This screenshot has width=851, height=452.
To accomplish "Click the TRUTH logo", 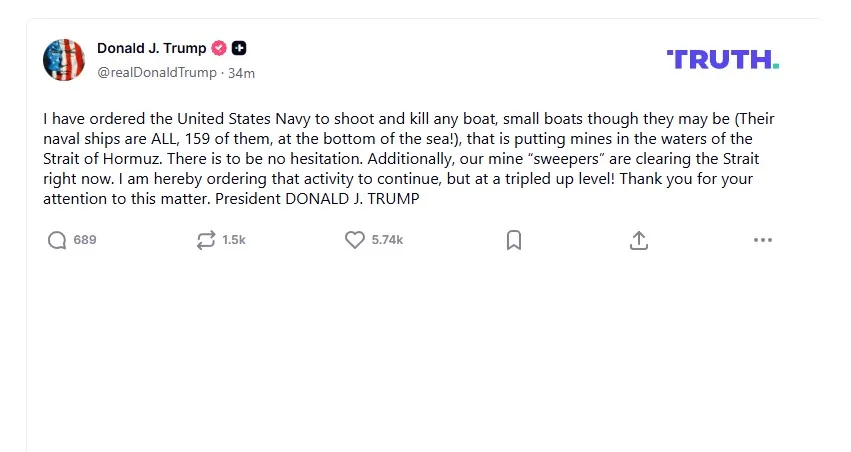I will [722, 59].
